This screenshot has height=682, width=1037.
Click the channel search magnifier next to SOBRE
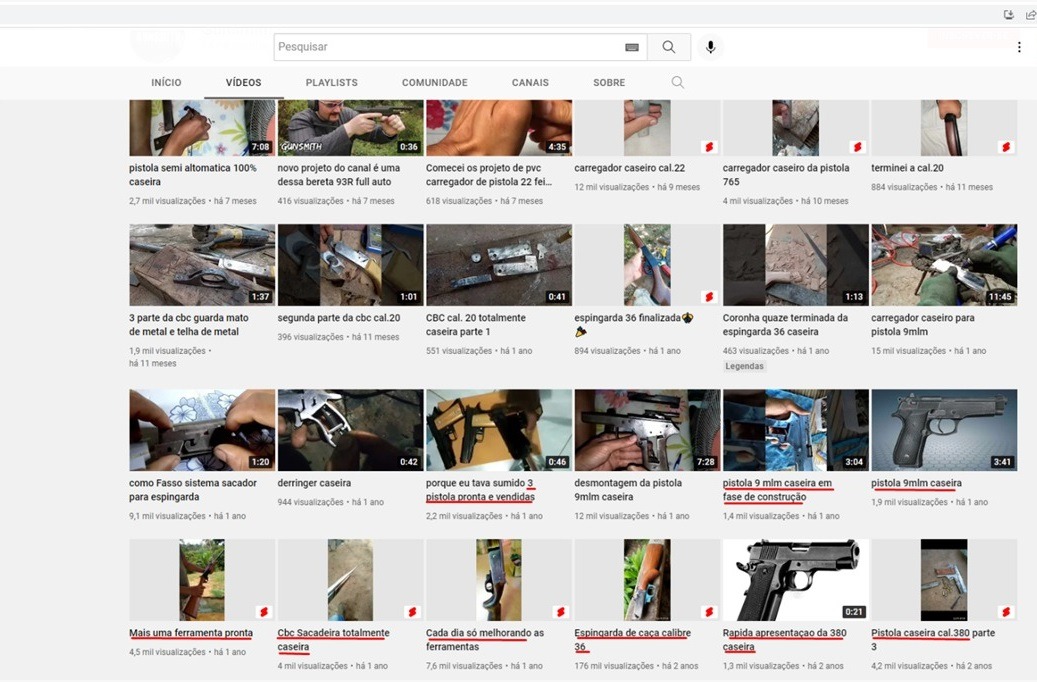(x=677, y=83)
